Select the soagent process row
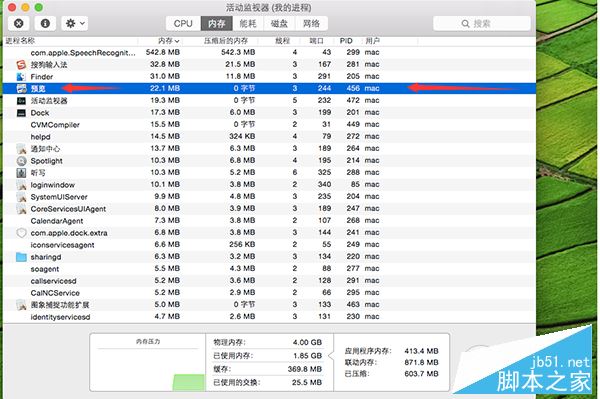This screenshot has width=600, height=399. [269, 269]
